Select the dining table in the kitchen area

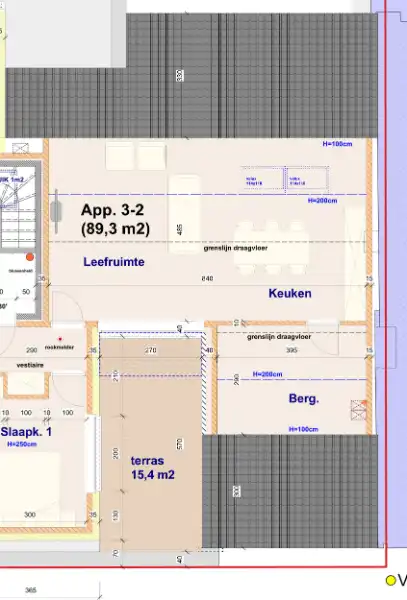pos(272,248)
